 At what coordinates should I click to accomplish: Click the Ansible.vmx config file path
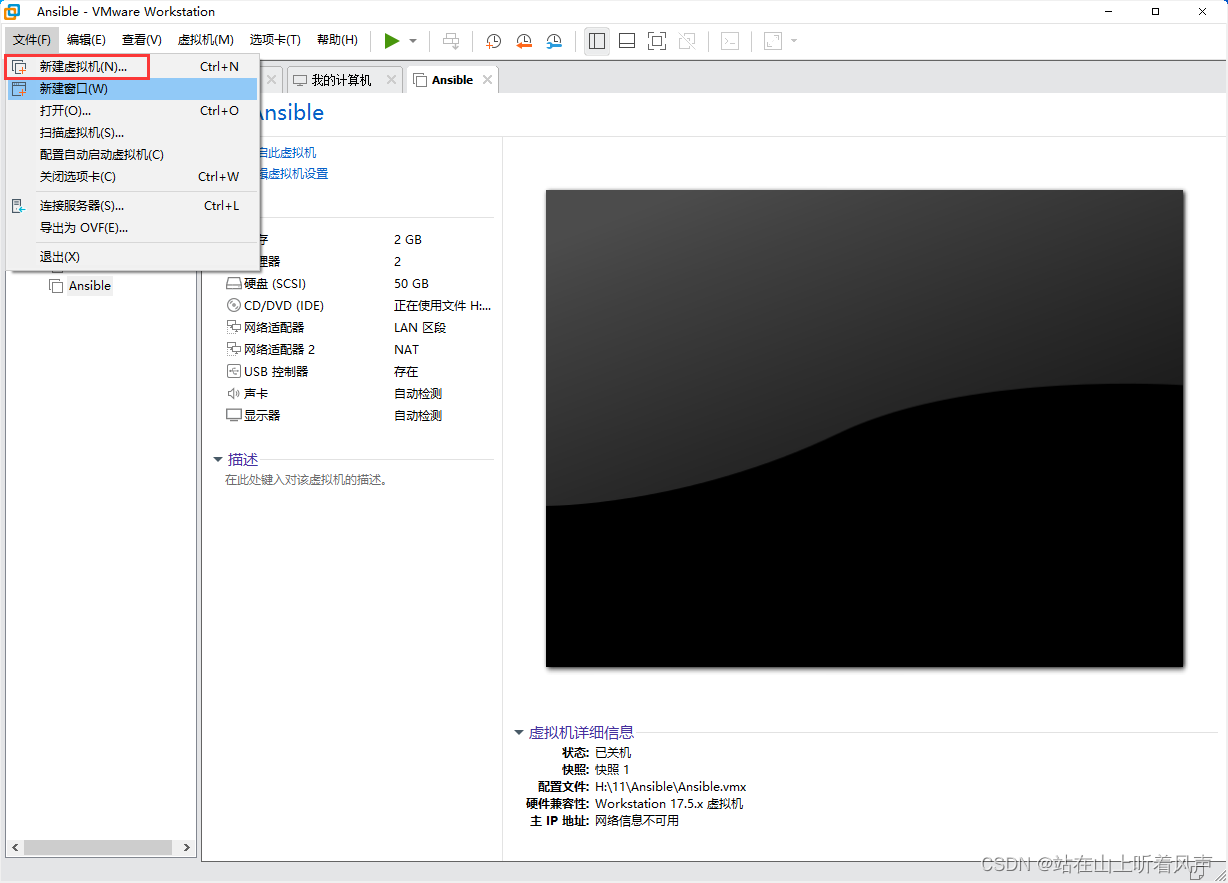670,787
